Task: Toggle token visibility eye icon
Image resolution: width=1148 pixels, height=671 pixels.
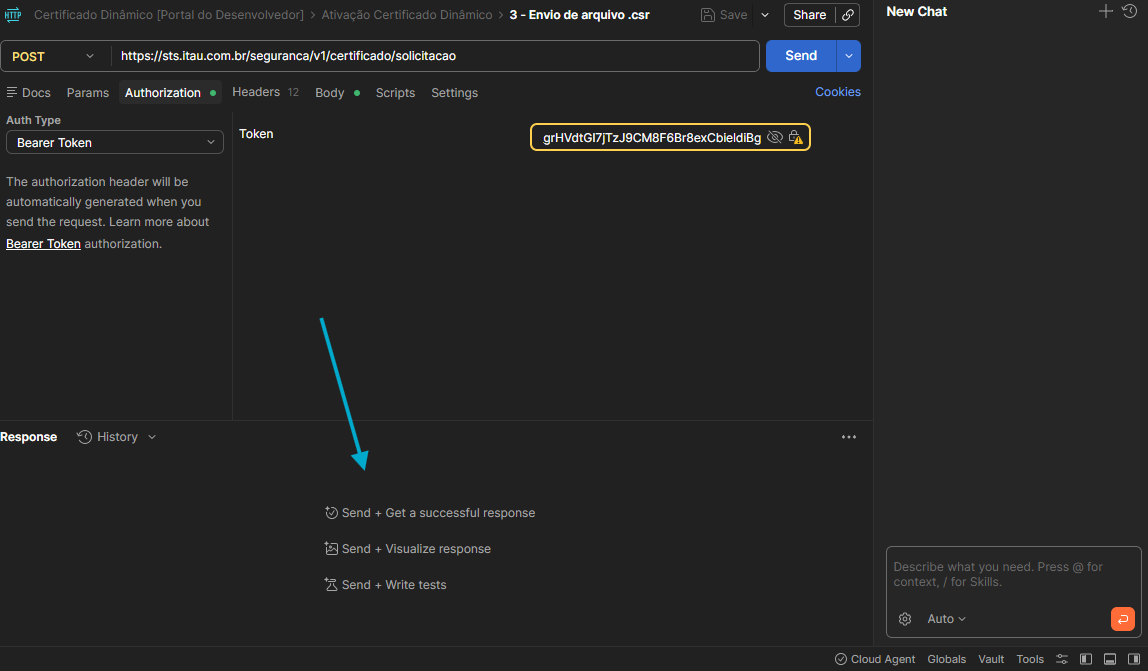Action: coord(774,138)
